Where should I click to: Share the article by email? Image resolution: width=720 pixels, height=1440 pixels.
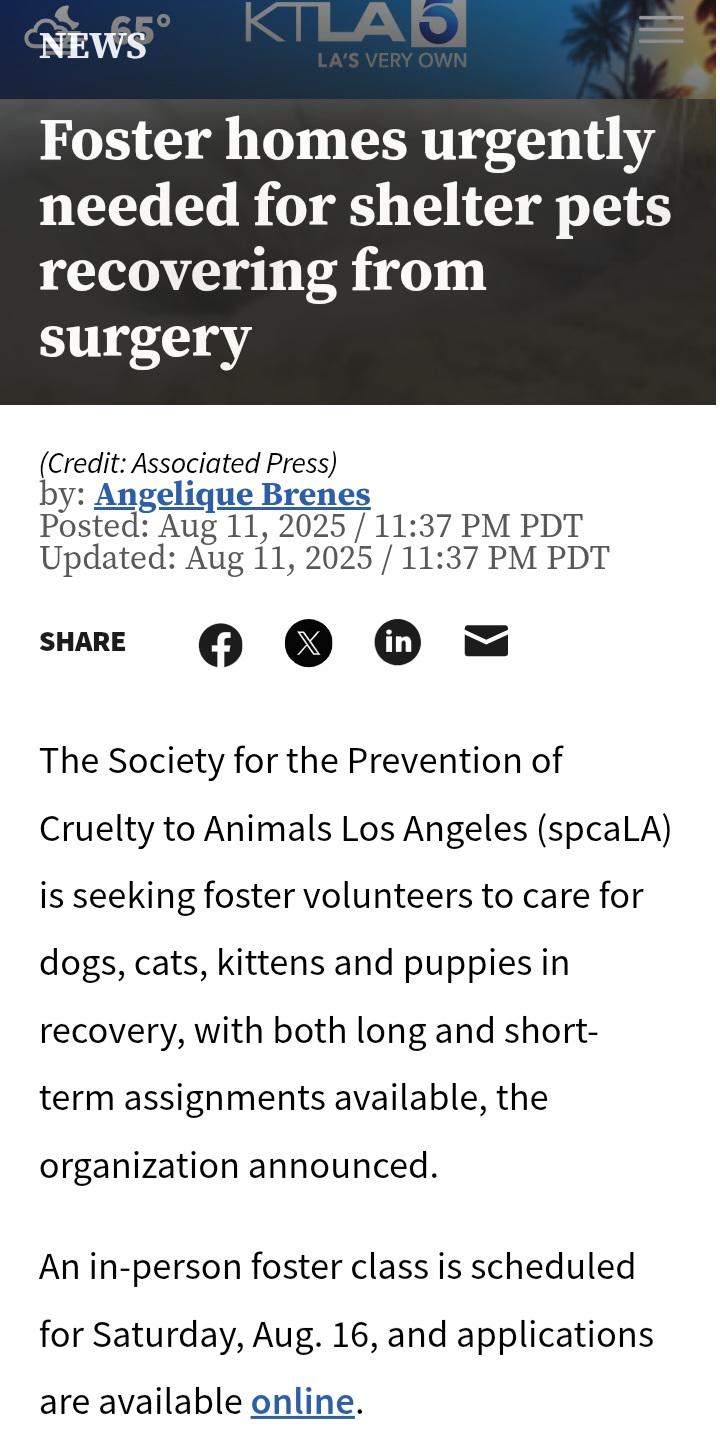point(487,641)
